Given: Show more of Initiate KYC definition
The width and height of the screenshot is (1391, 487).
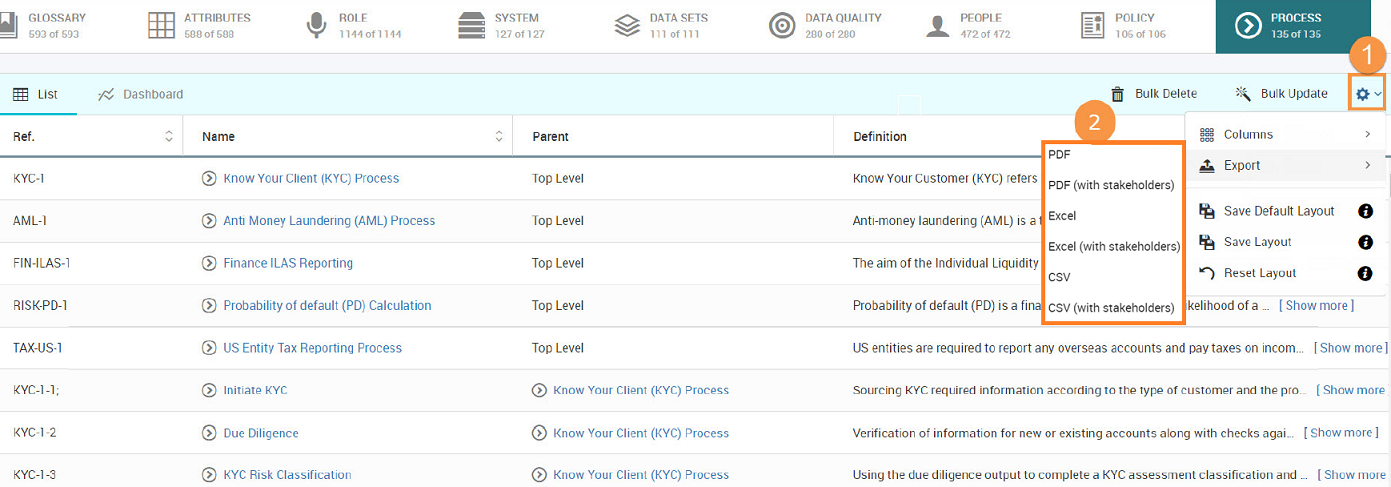Looking at the screenshot, I should 1353,390.
